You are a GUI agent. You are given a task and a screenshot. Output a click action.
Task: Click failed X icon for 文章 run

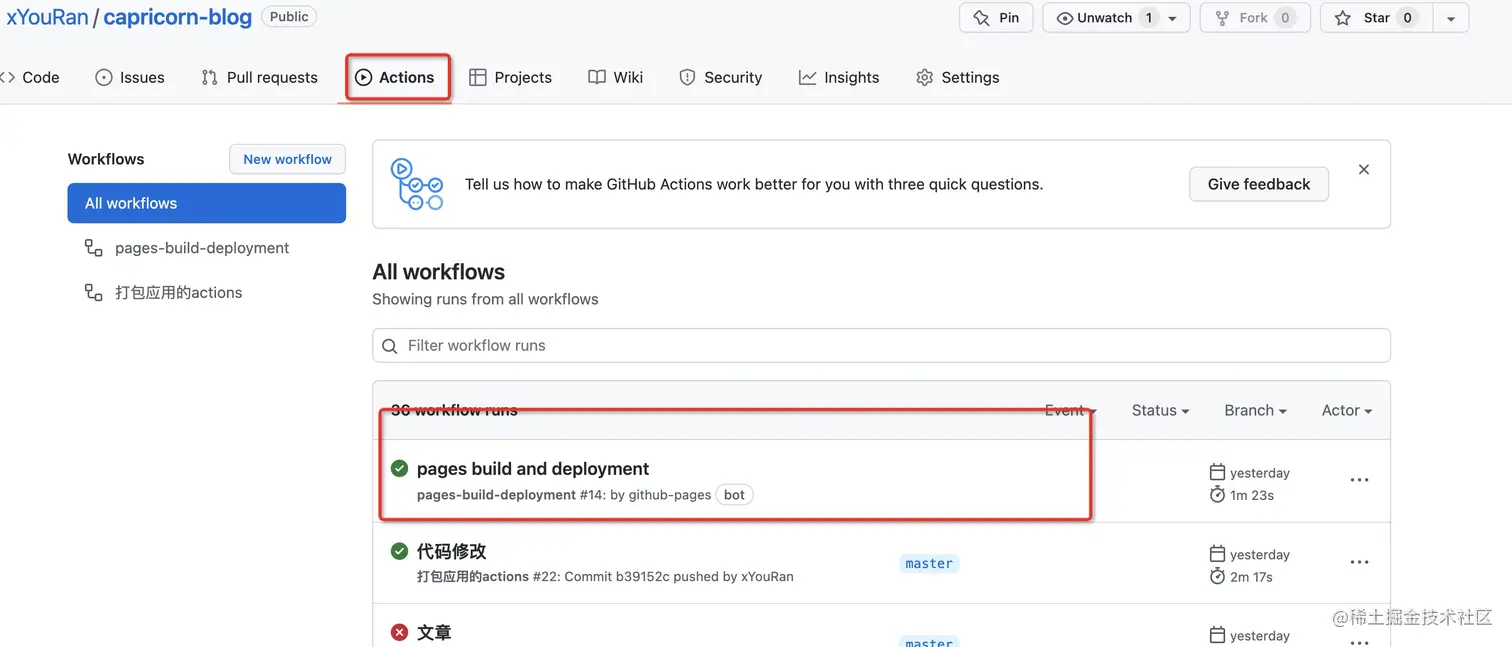399,632
